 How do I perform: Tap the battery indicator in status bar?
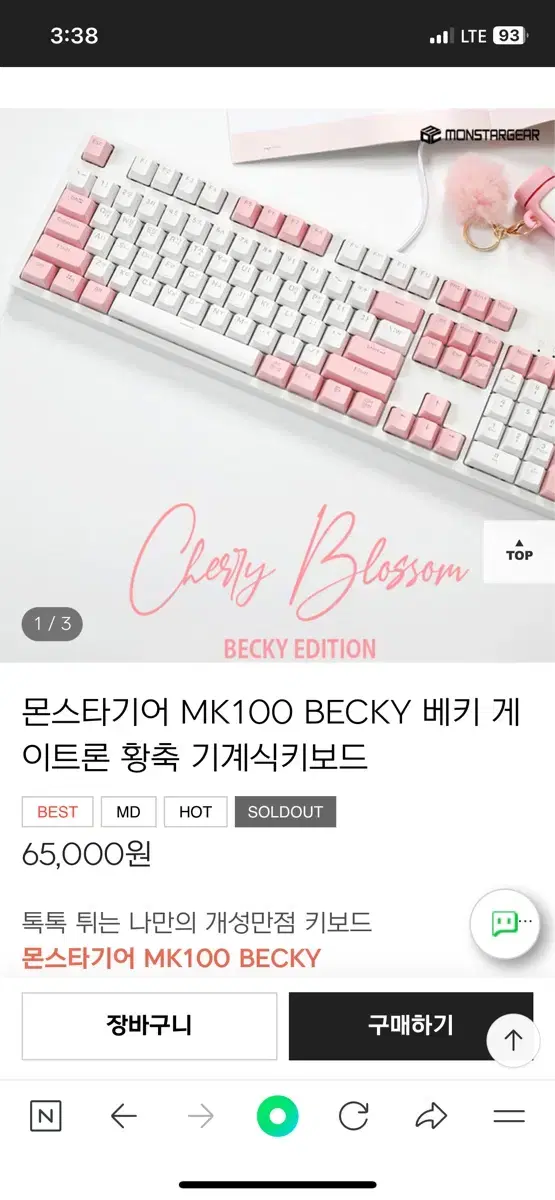pos(508,36)
